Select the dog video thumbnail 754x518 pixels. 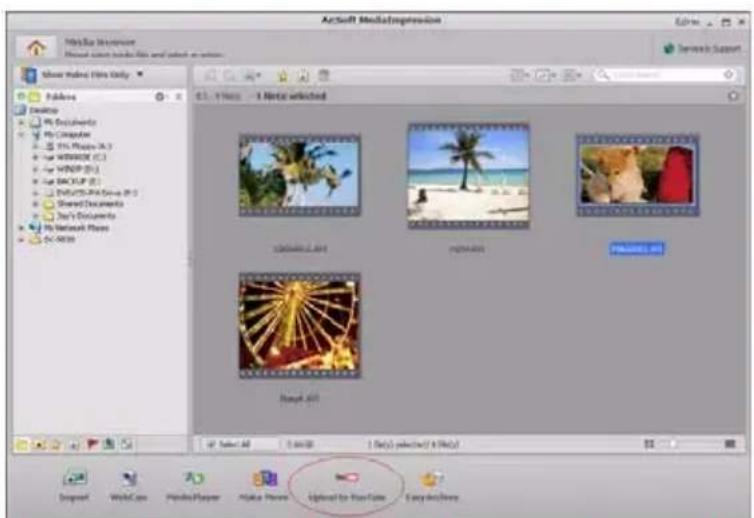(x=638, y=176)
